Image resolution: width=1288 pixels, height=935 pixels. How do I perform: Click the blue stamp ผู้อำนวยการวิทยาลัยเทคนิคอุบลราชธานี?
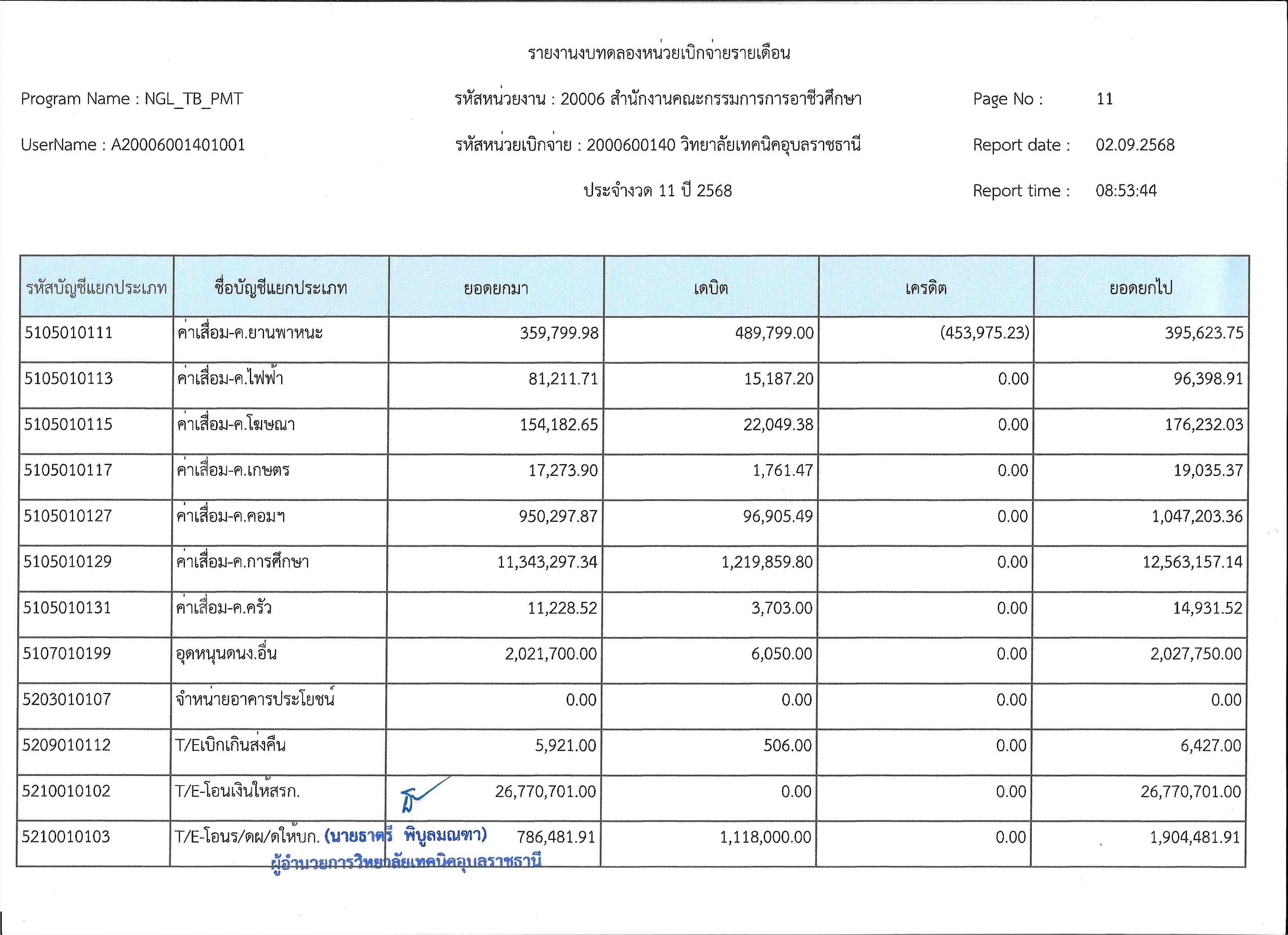point(406,862)
